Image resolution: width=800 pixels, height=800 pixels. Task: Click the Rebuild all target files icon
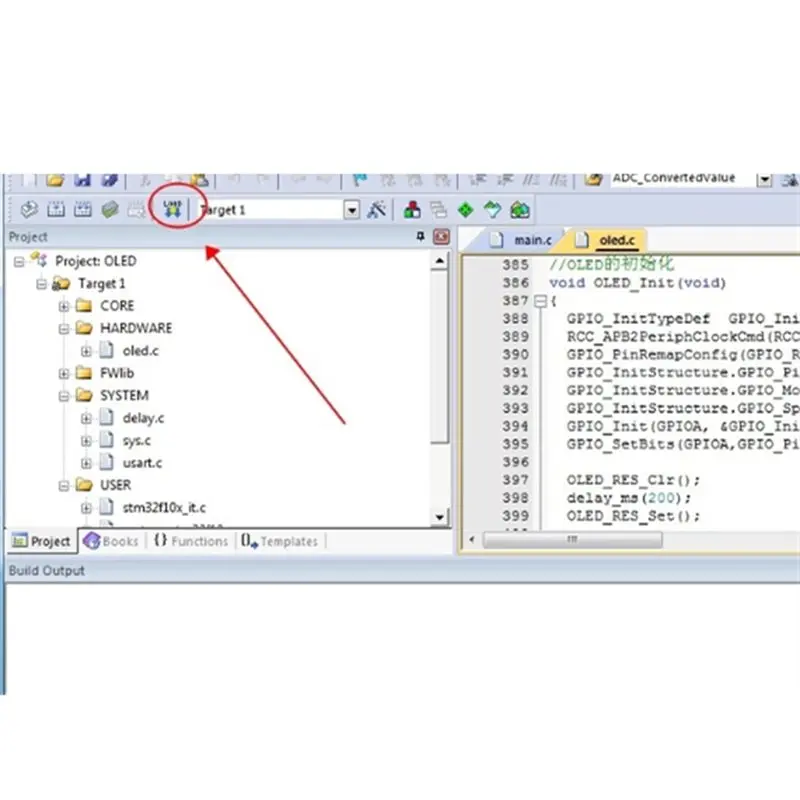[x=83, y=210]
